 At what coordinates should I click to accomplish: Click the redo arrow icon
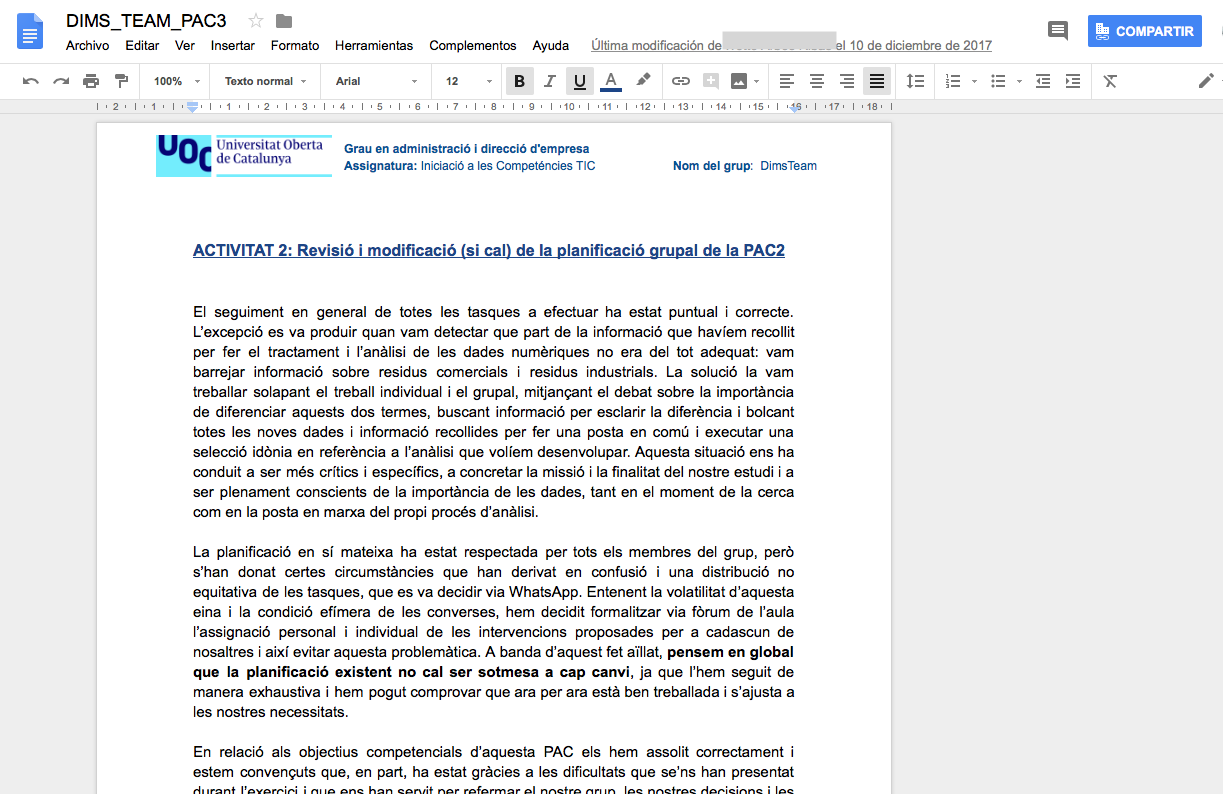tap(61, 81)
